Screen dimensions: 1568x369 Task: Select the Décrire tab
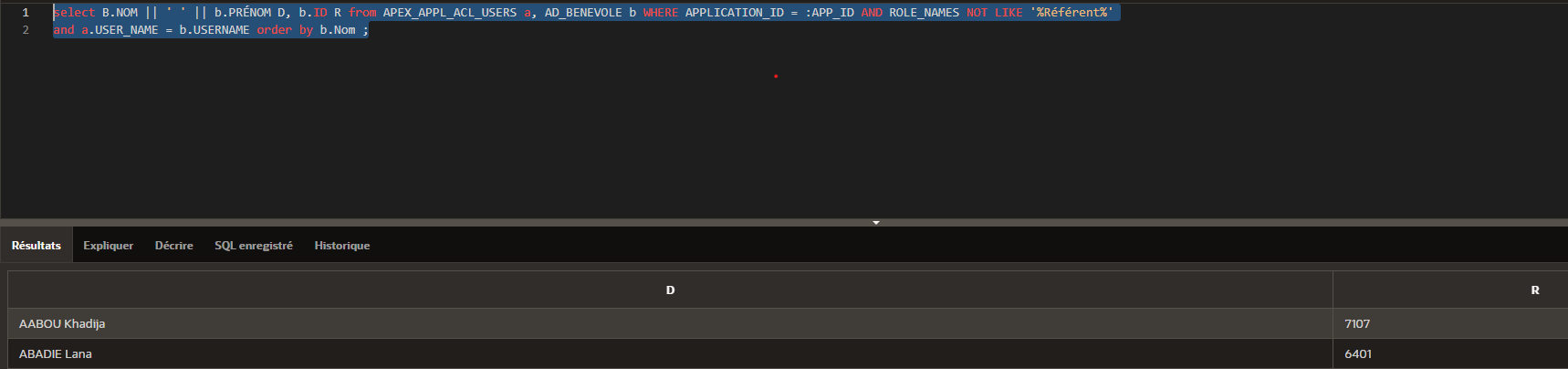173,246
